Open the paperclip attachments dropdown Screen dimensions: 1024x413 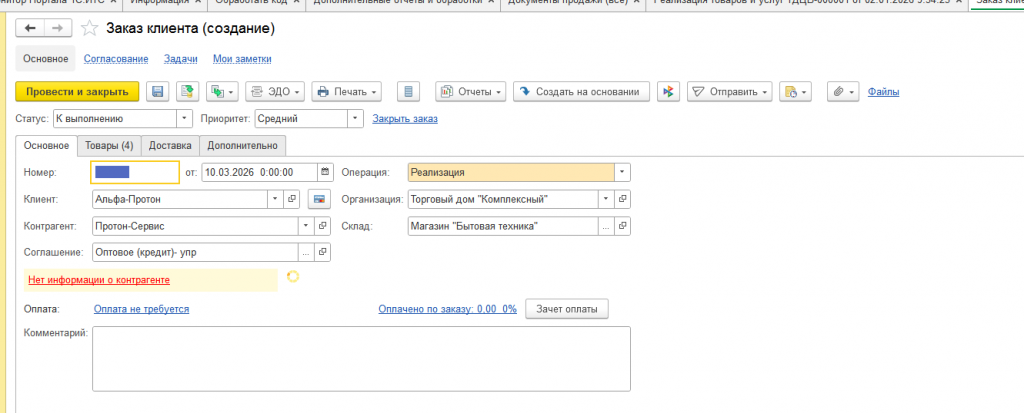844,92
